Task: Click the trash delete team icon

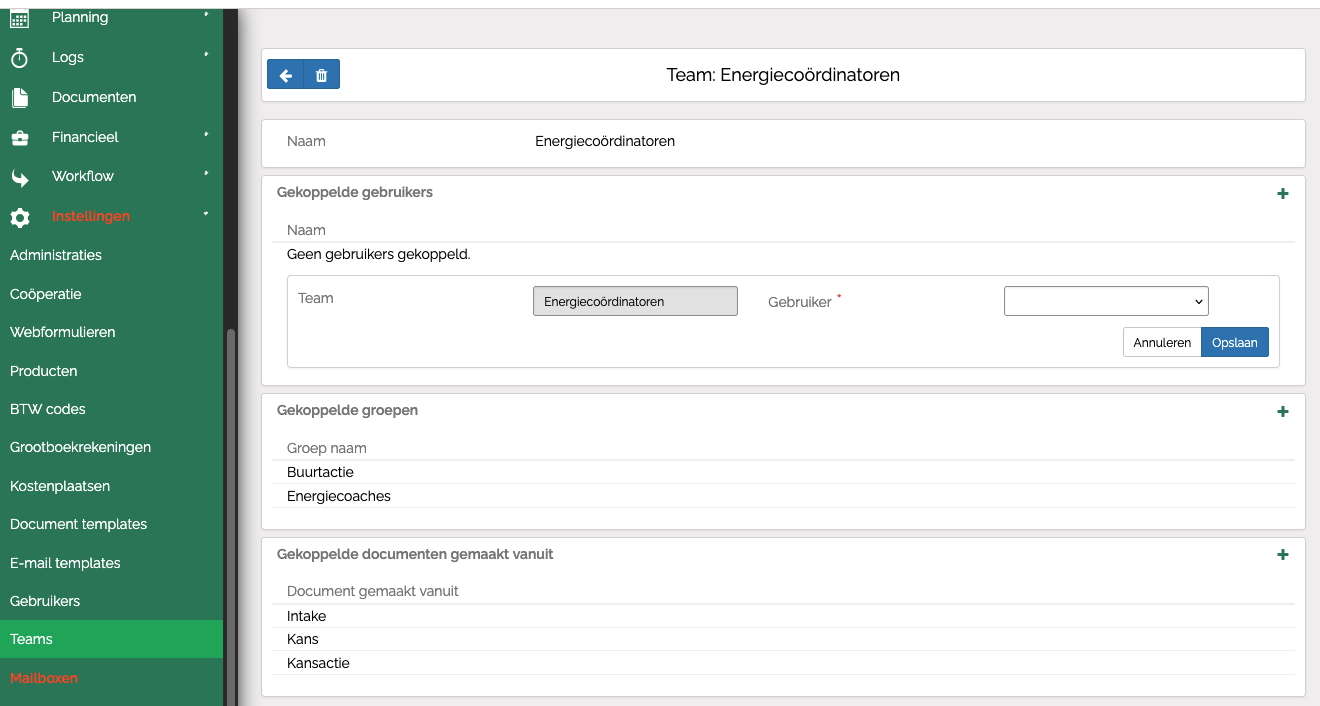Action: click(321, 75)
